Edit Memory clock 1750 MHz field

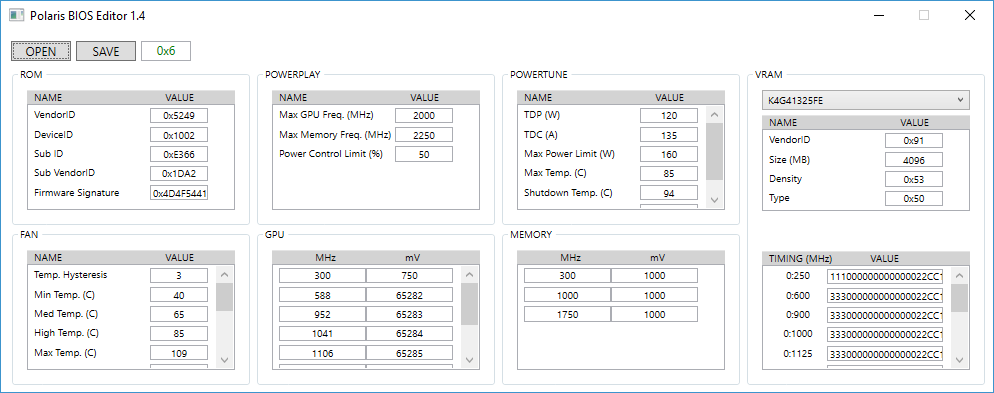coord(567,314)
